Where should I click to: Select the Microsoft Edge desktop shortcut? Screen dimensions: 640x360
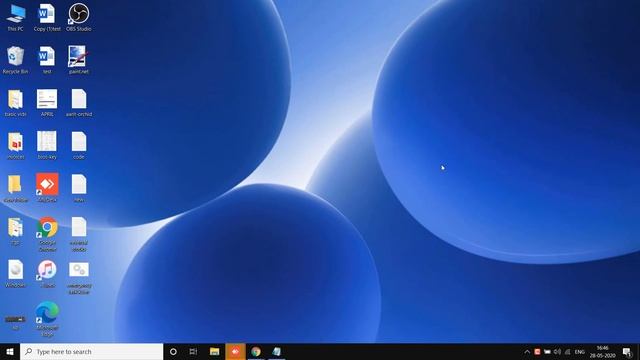47,319
